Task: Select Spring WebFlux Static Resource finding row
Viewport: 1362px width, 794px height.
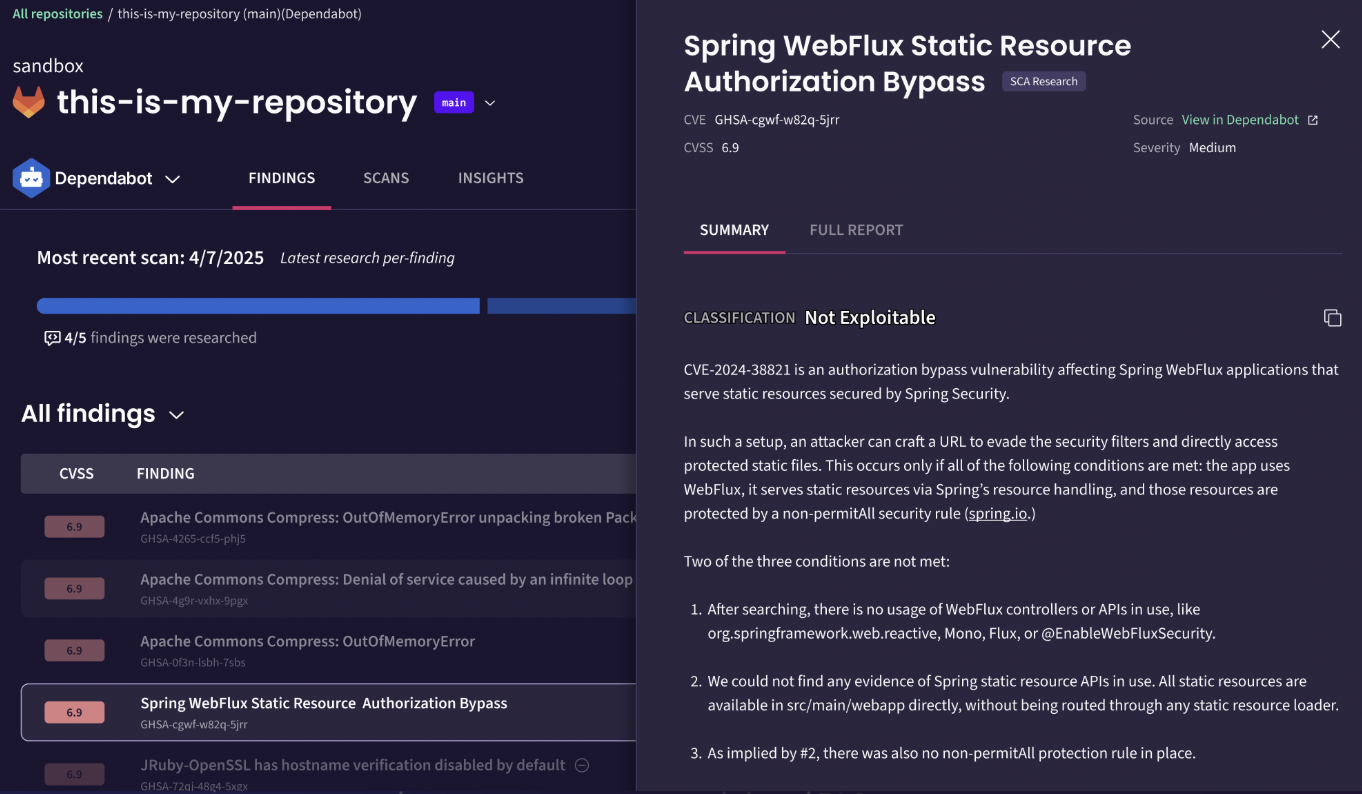Action: point(328,712)
